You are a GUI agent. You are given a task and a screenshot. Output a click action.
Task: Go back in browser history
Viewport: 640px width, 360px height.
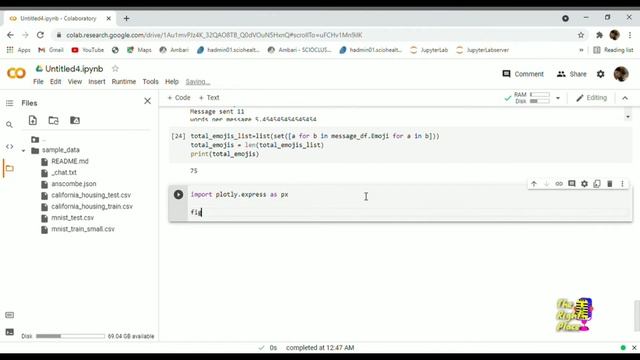point(10,35)
